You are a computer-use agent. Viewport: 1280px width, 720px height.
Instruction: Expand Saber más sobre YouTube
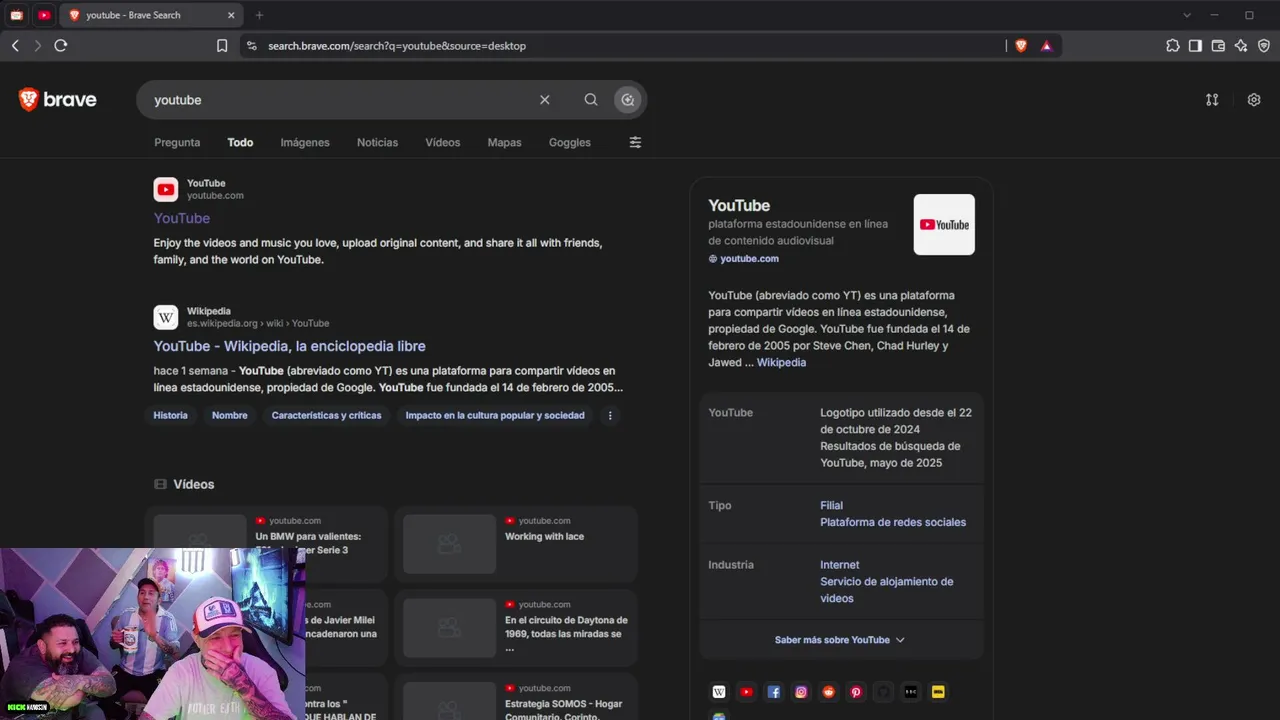pyautogui.click(x=840, y=640)
